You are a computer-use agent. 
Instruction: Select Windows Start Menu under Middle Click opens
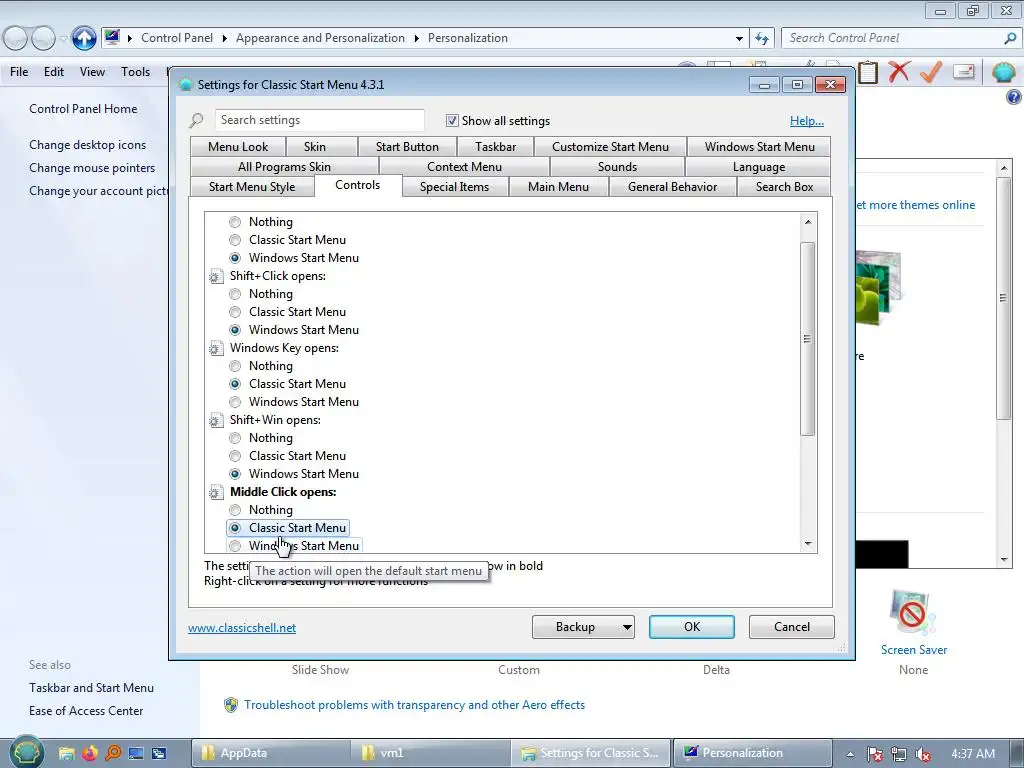[235, 546]
